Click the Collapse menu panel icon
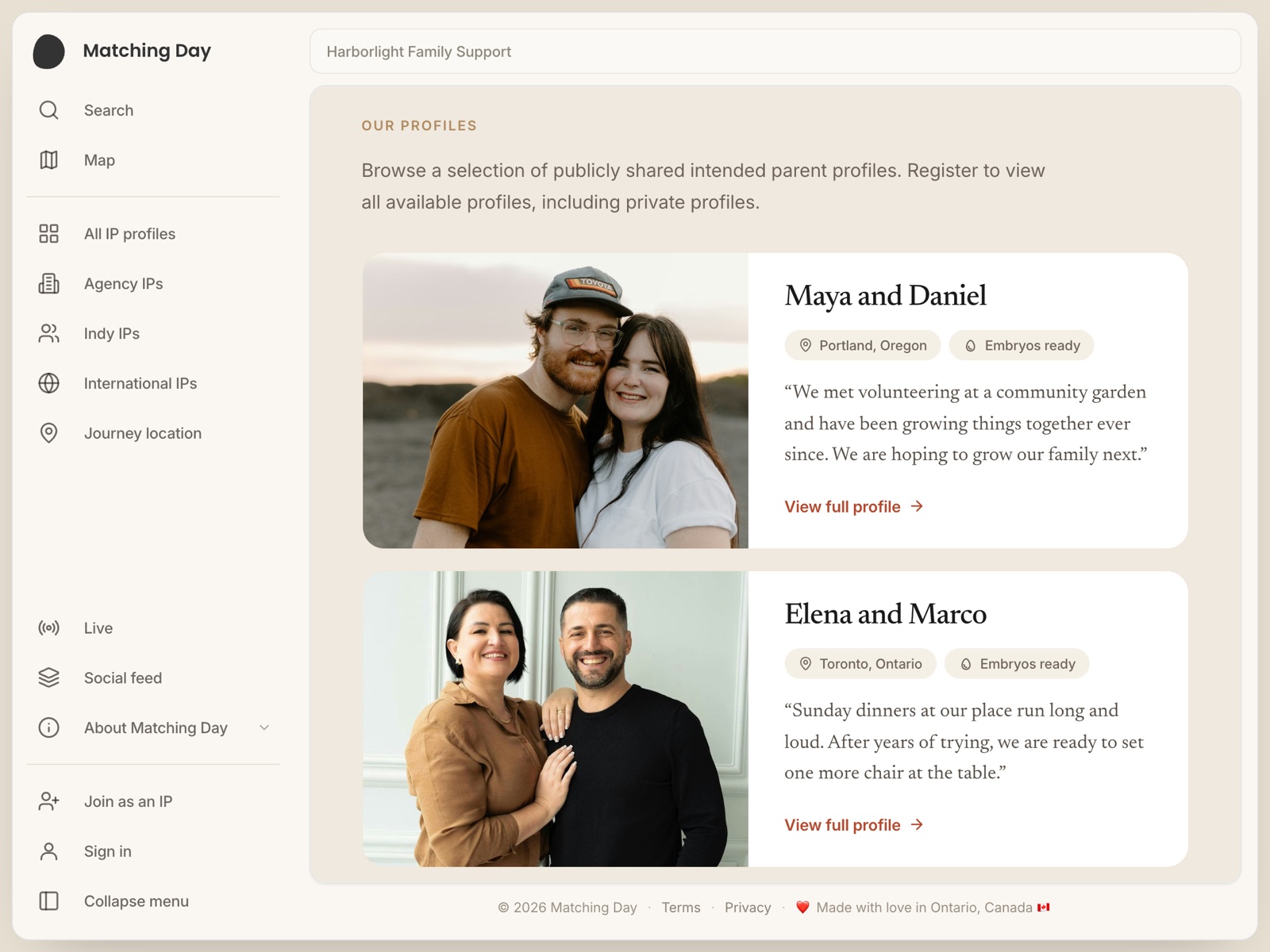The height and width of the screenshot is (952, 1270). click(48, 901)
